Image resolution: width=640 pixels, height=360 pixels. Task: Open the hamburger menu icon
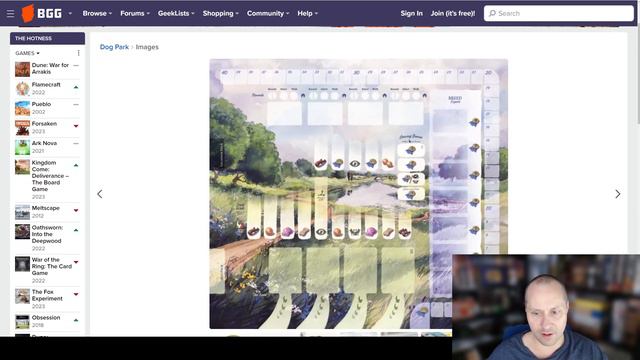[x=10, y=13]
